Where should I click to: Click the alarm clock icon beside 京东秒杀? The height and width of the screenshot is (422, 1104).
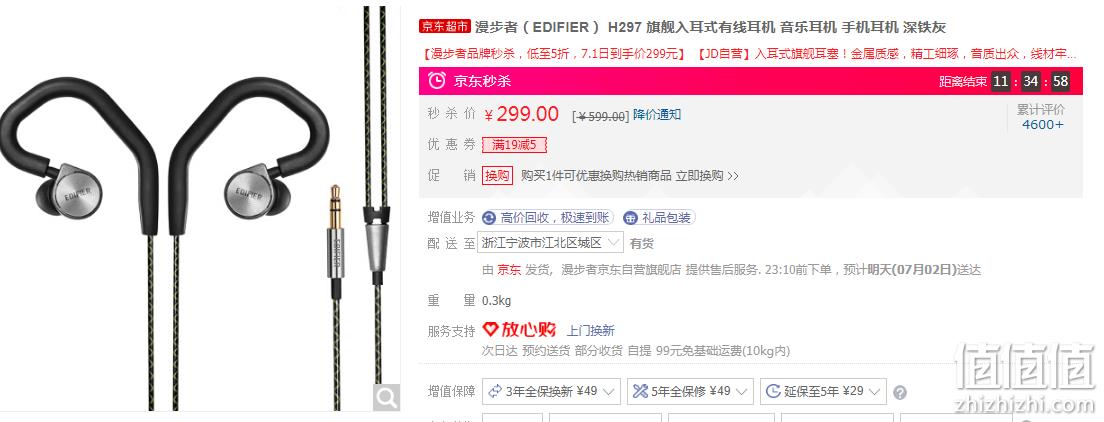[437, 81]
